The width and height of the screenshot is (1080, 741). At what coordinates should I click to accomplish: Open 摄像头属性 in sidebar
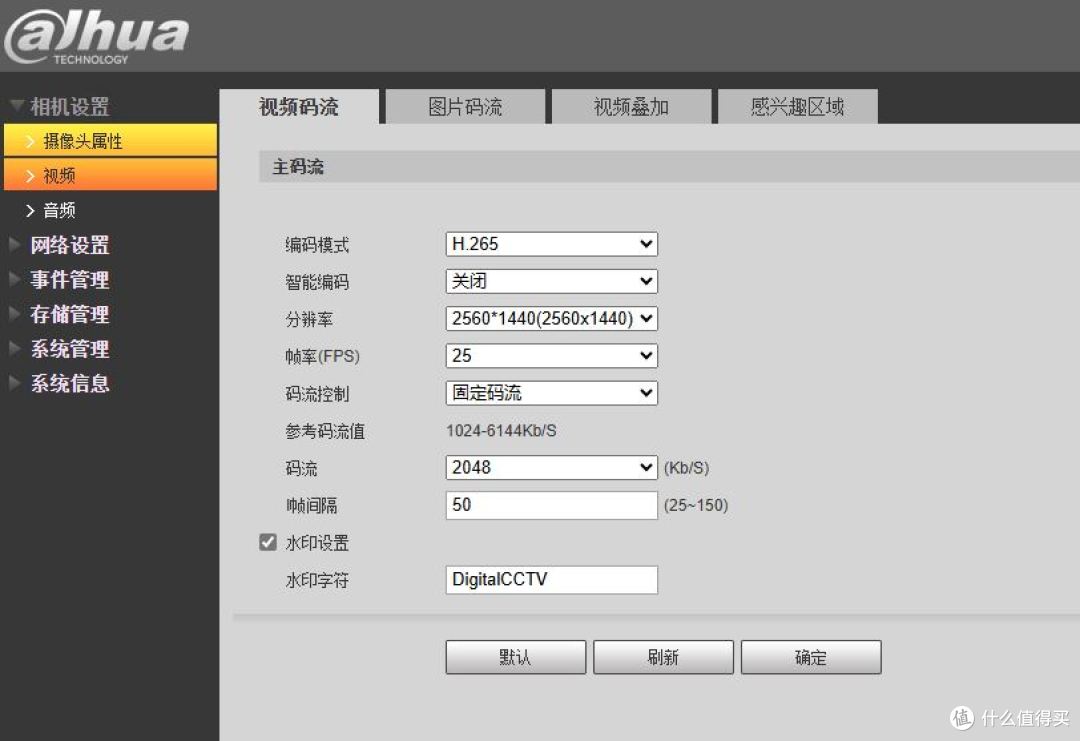(x=110, y=140)
